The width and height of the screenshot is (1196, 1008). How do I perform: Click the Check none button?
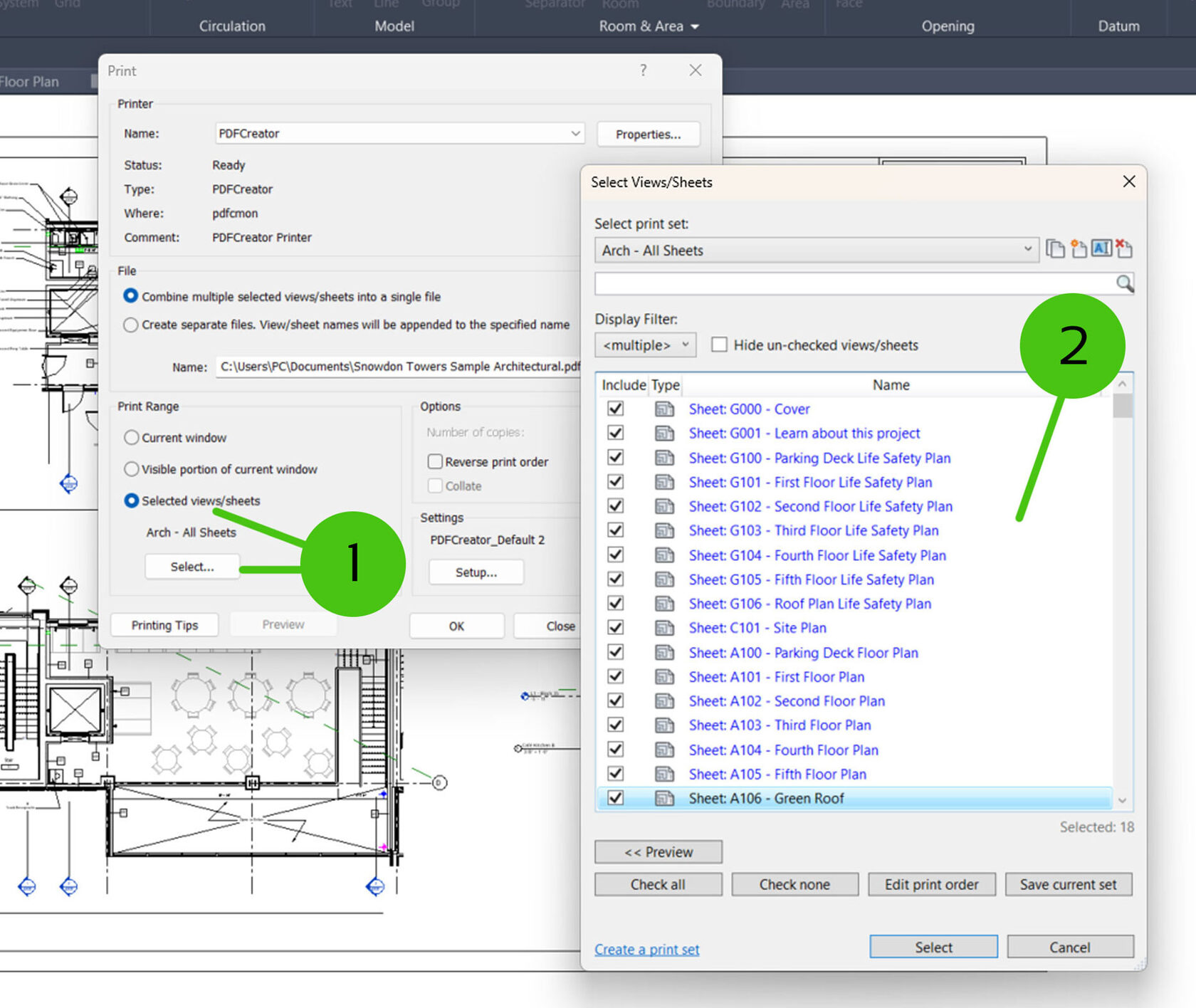click(794, 884)
